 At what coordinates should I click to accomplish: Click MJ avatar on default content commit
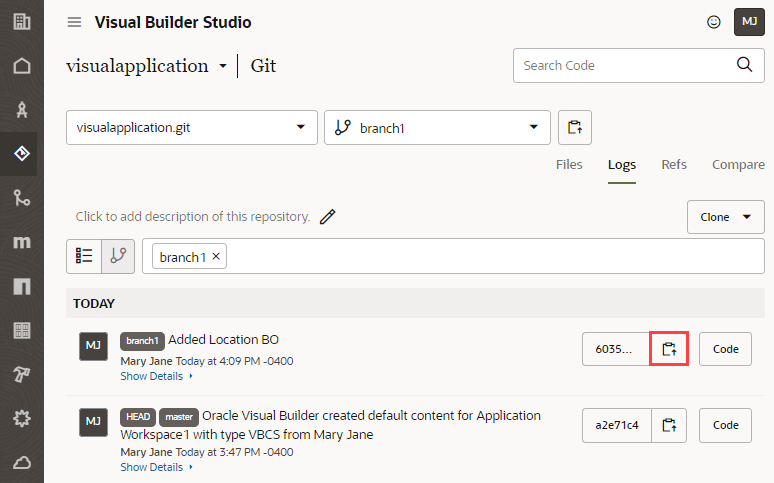[x=93, y=422]
